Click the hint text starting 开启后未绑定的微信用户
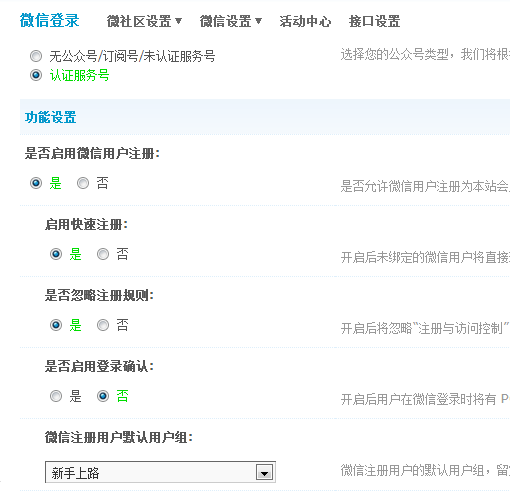The width and height of the screenshot is (510, 500). point(425,257)
